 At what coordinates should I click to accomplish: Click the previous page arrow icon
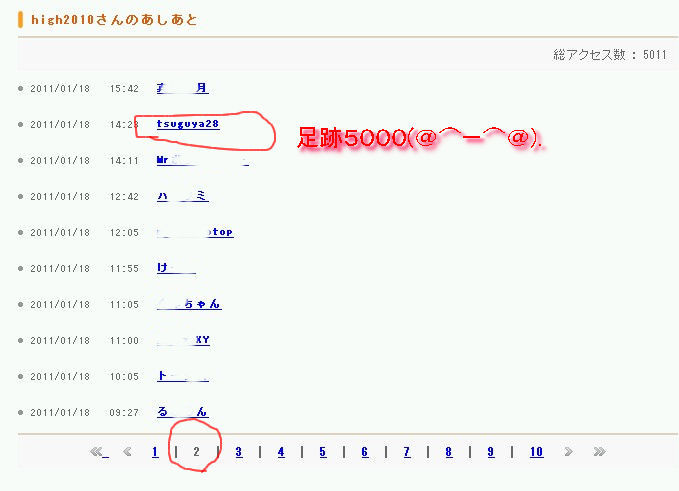tap(127, 452)
